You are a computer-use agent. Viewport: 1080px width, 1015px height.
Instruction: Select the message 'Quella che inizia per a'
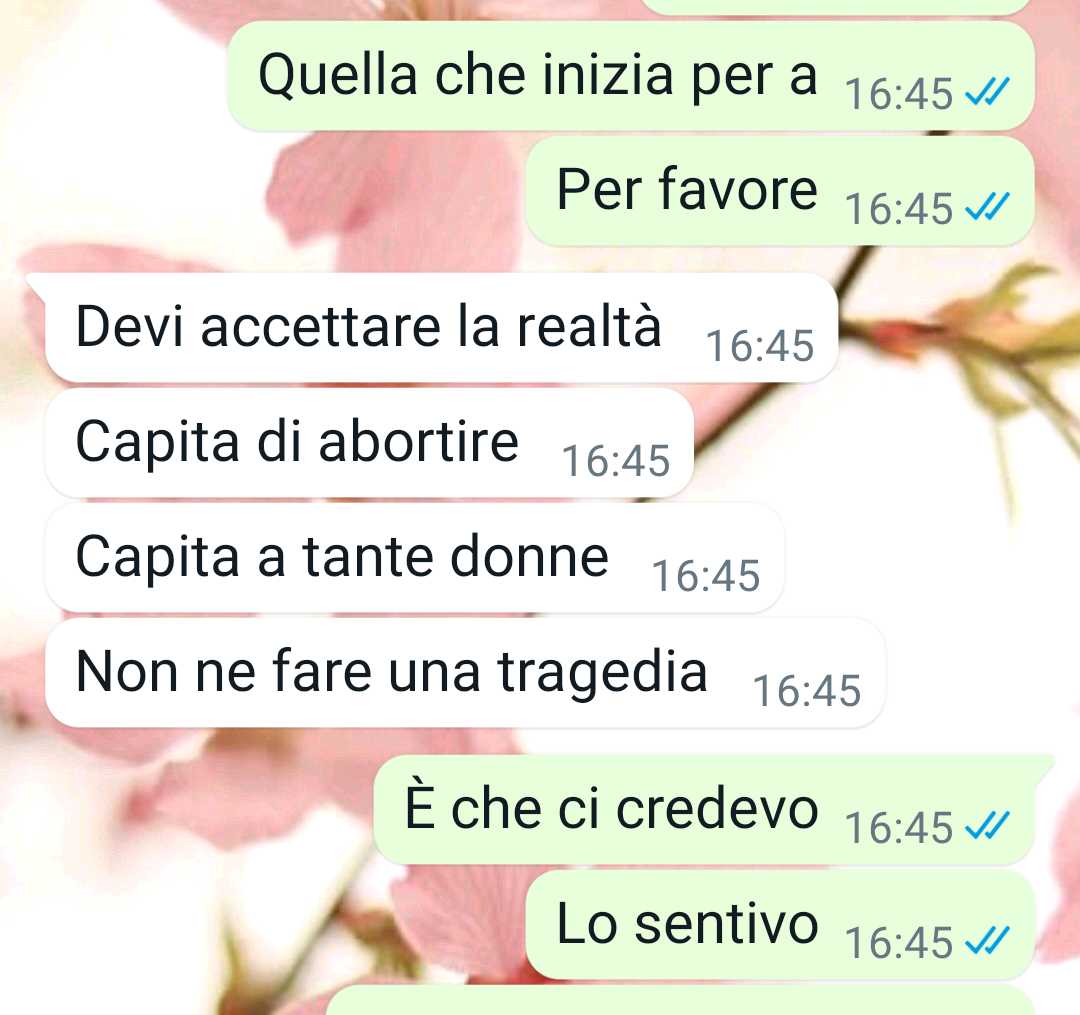pos(631,76)
